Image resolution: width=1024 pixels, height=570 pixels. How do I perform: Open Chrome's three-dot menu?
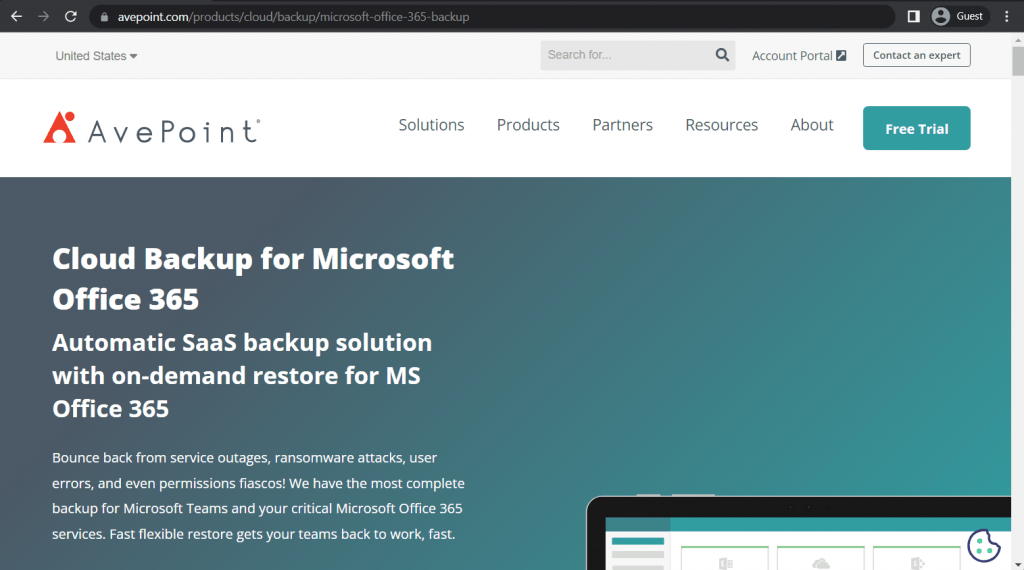click(x=1006, y=16)
